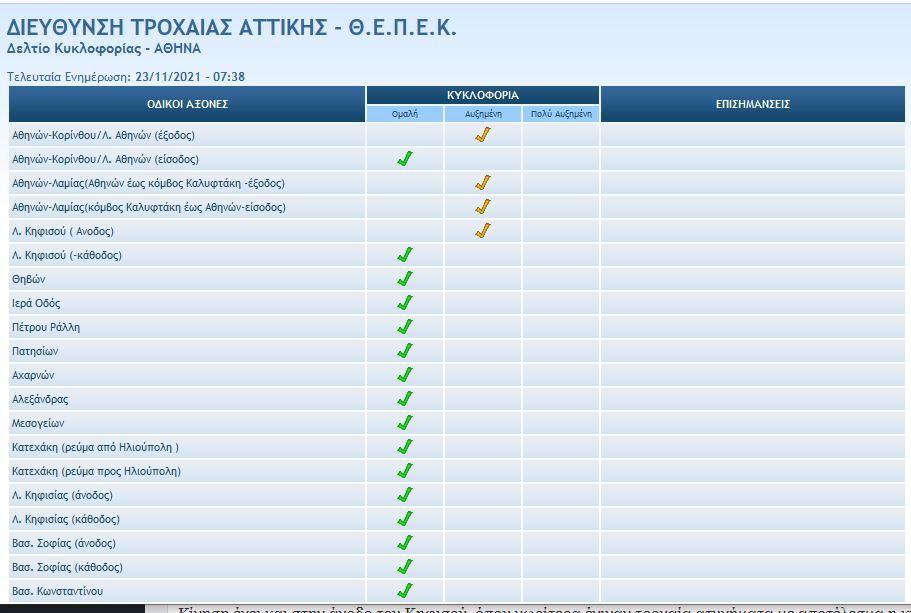Click the green checkmark for Αθηνών-Κορίνθου (είσοδος)
Viewport: 911px width, 613px height.
coord(405,159)
